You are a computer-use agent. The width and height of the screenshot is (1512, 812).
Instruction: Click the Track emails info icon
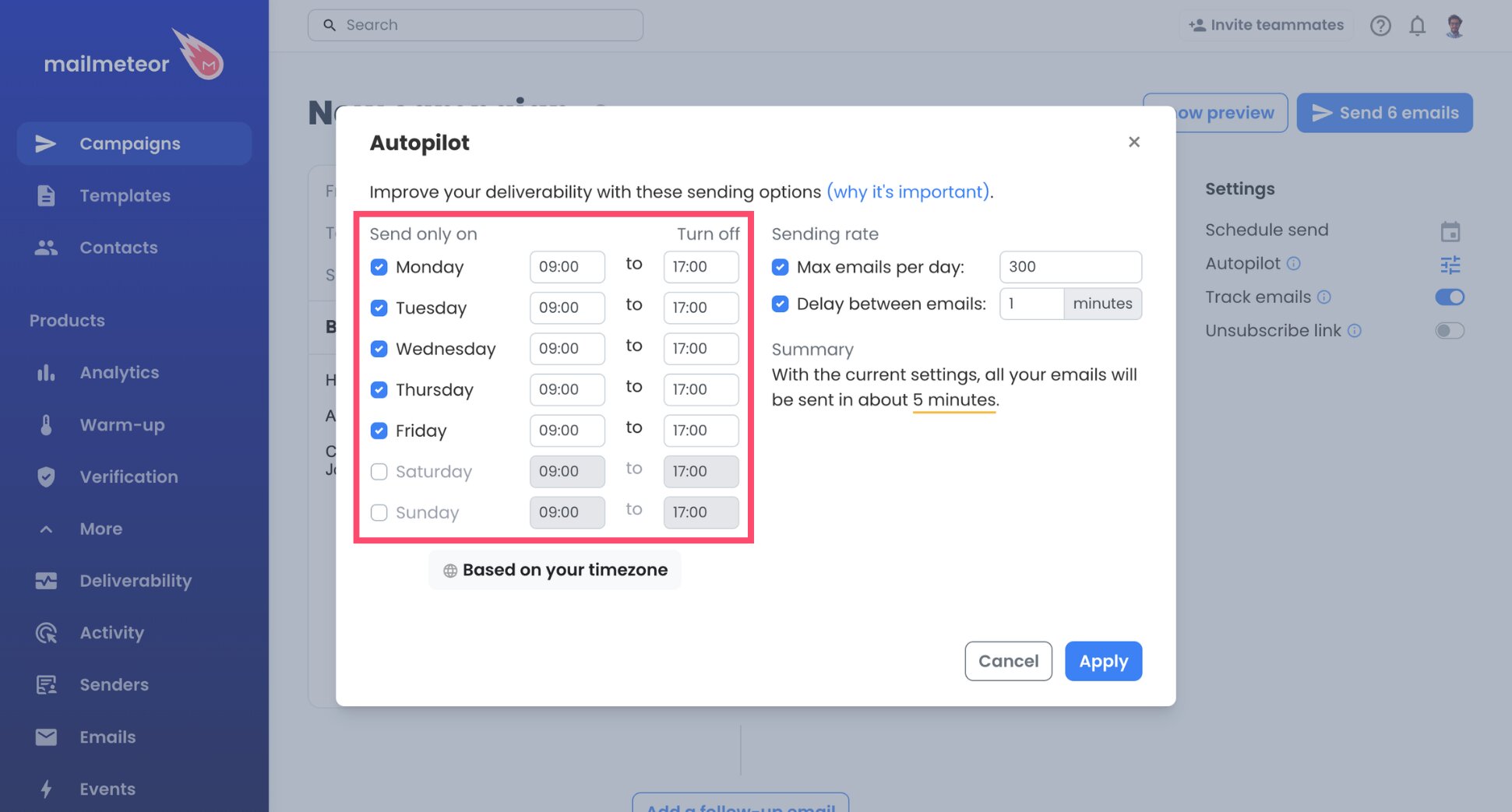(x=1324, y=297)
